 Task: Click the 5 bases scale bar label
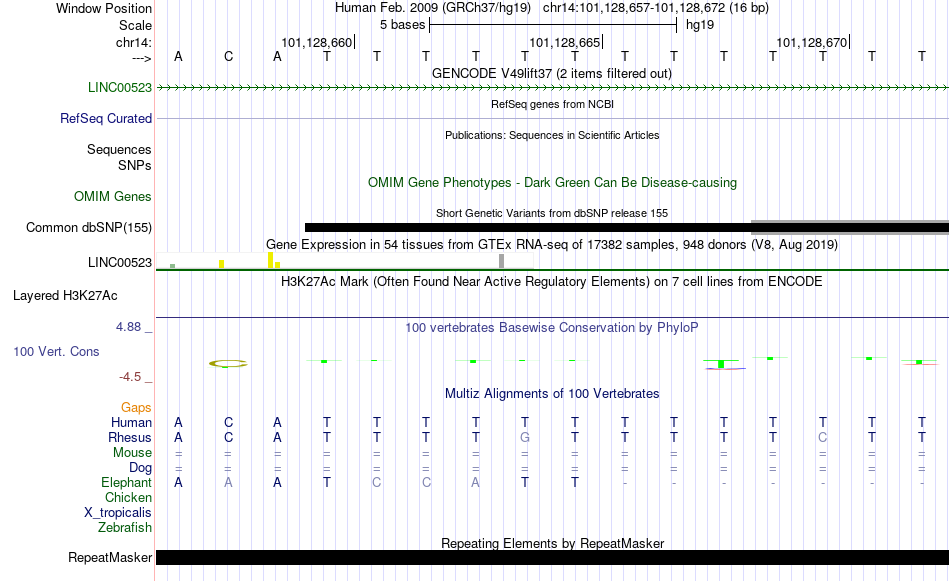[402, 25]
